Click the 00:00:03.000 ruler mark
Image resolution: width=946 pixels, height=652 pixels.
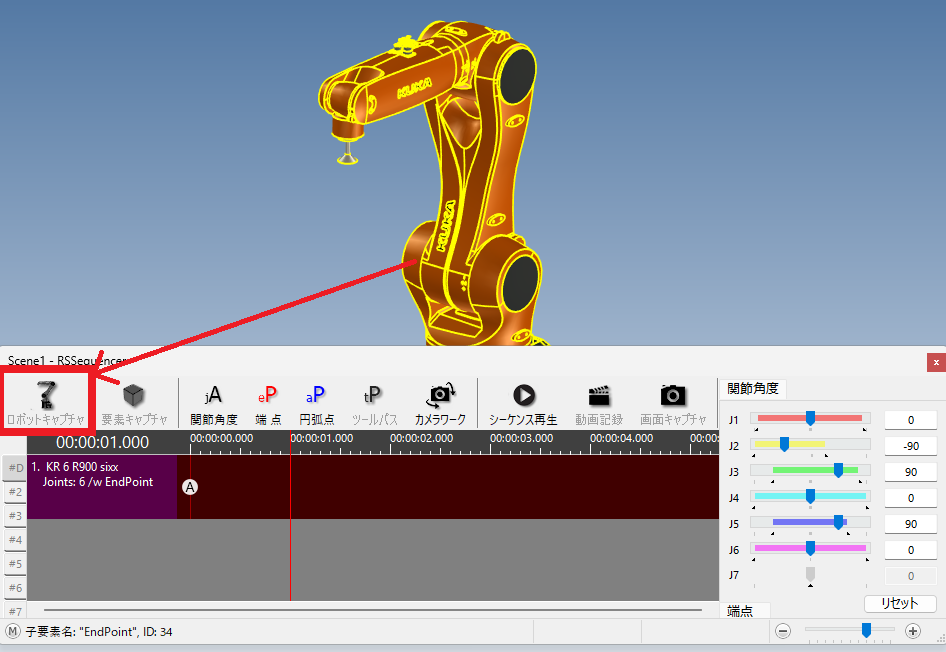(521, 438)
